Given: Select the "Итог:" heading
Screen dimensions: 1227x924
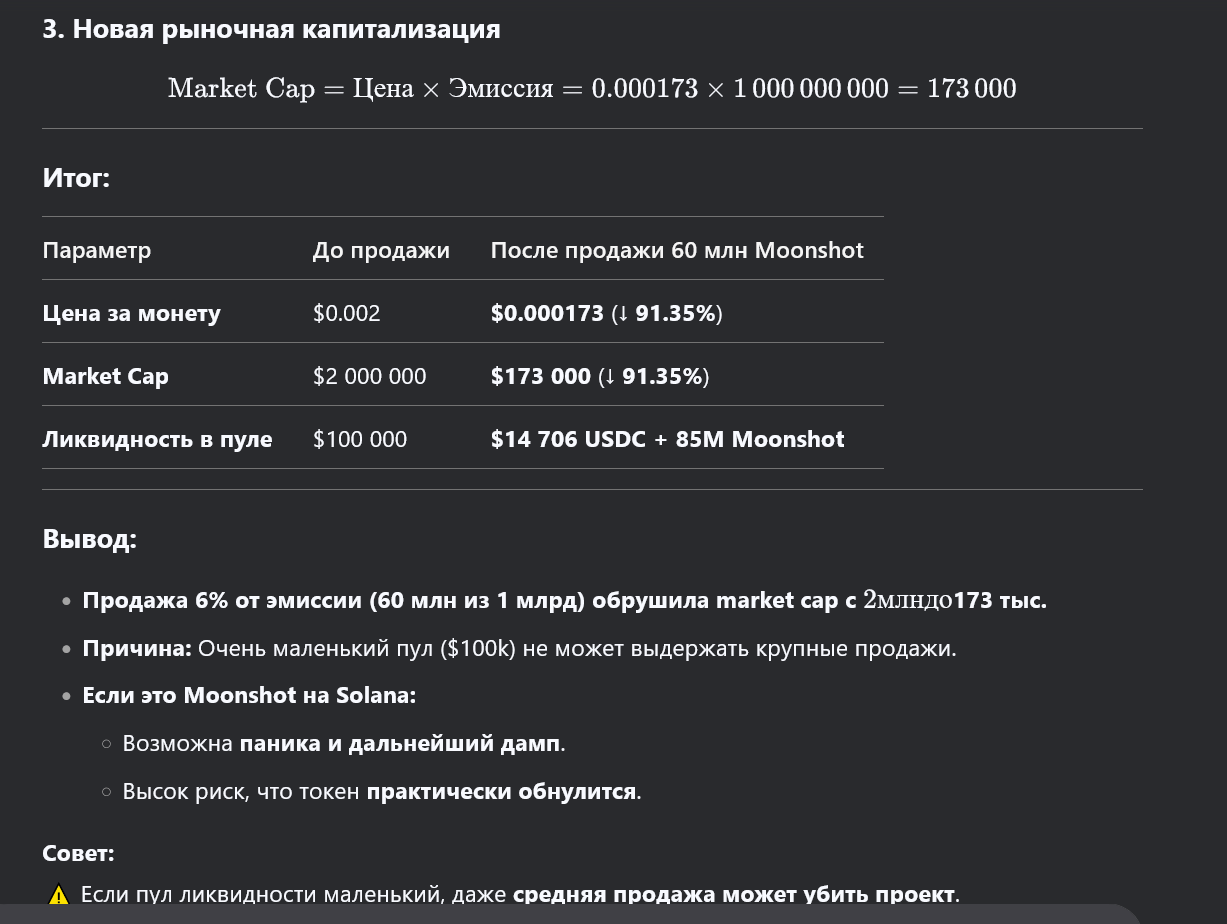Looking at the screenshot, I should point(76,178).
